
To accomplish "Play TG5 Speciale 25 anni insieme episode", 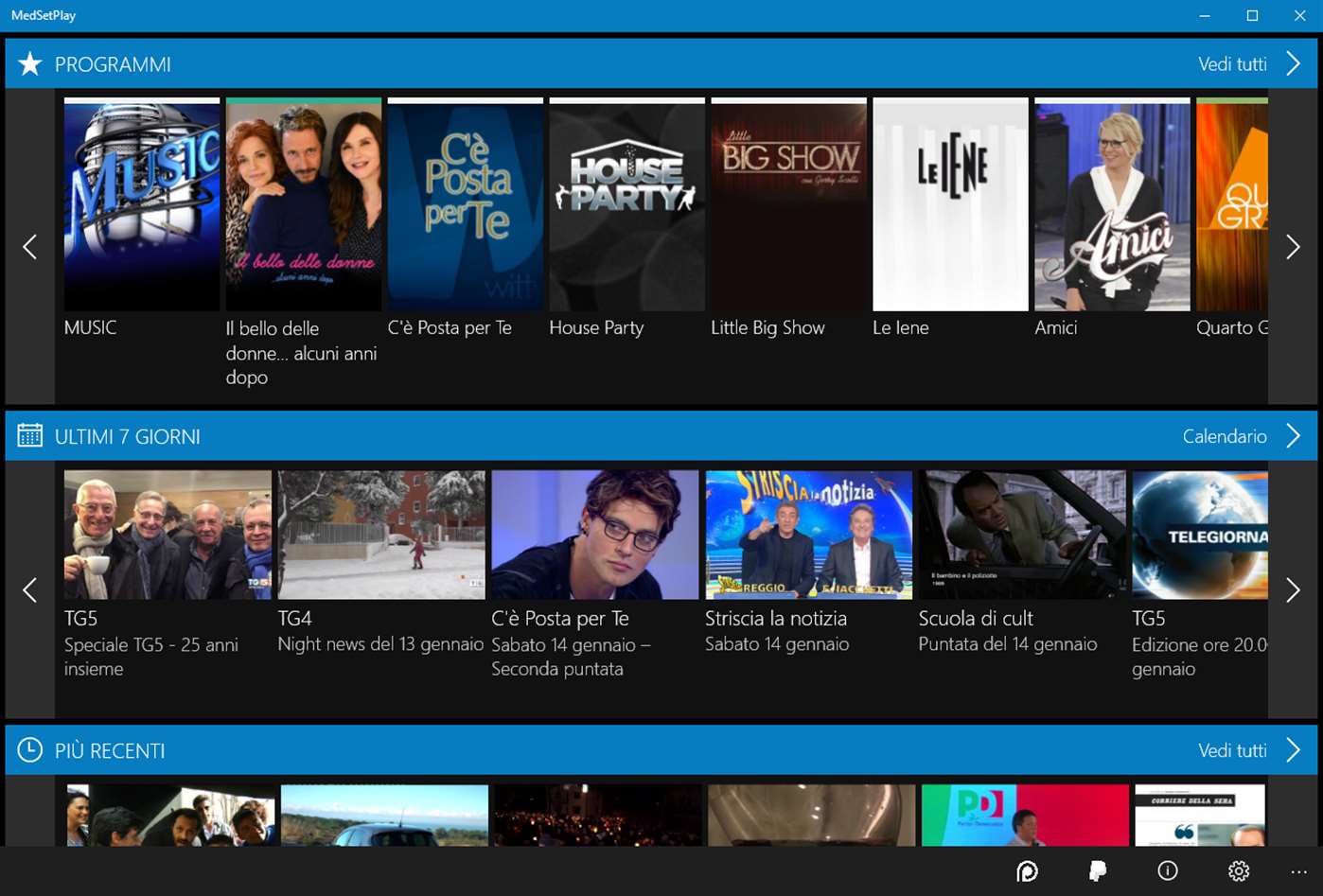I will click(x=168, y=535).
